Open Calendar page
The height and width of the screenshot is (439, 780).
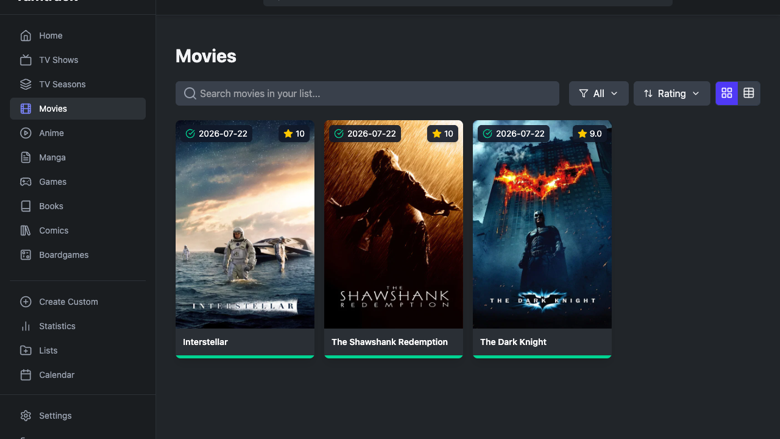click(x=78, y=375)
